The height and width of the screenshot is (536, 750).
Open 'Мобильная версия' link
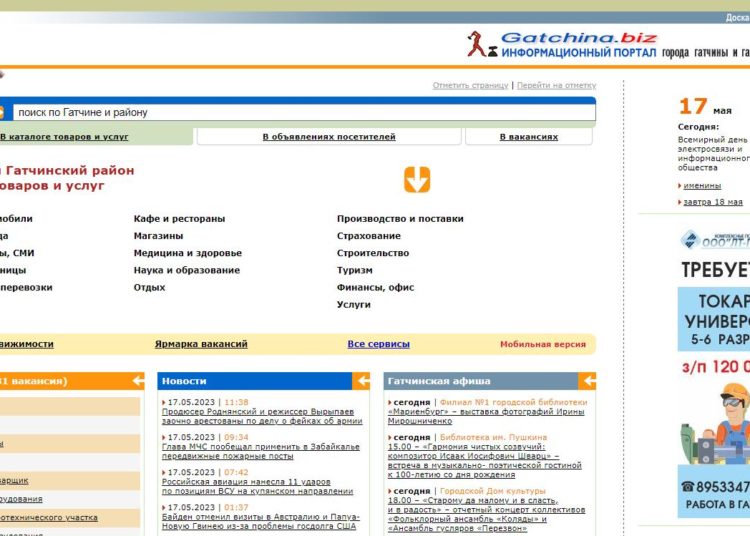pyautogui.click(x=542, y=344)
